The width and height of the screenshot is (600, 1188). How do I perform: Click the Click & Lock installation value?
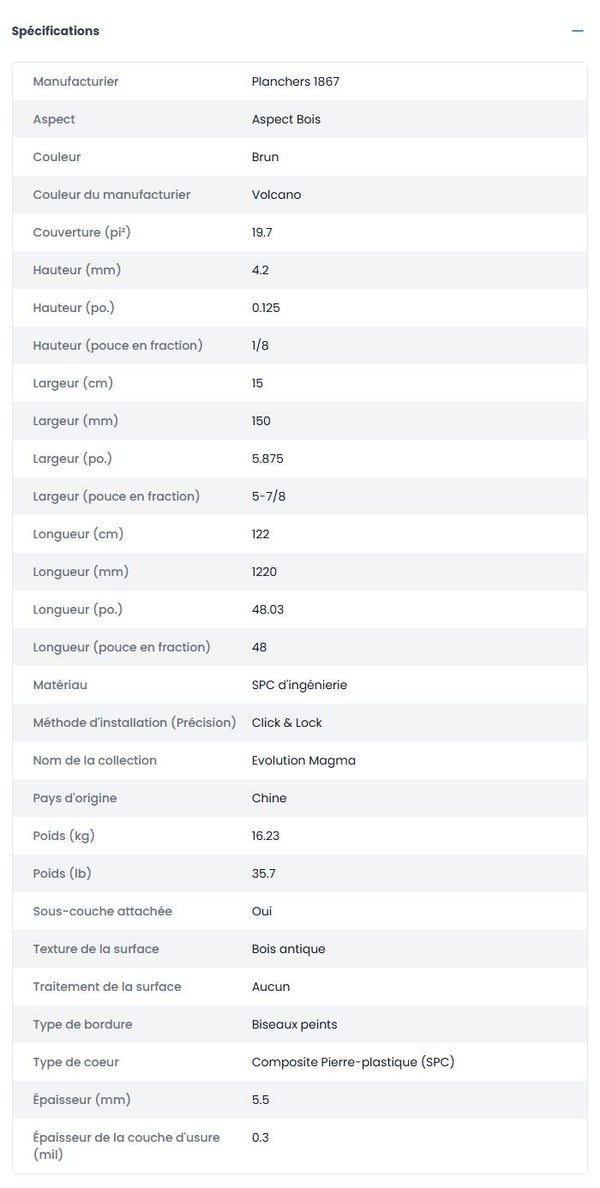pyautogui.click(x=287, y=723)
